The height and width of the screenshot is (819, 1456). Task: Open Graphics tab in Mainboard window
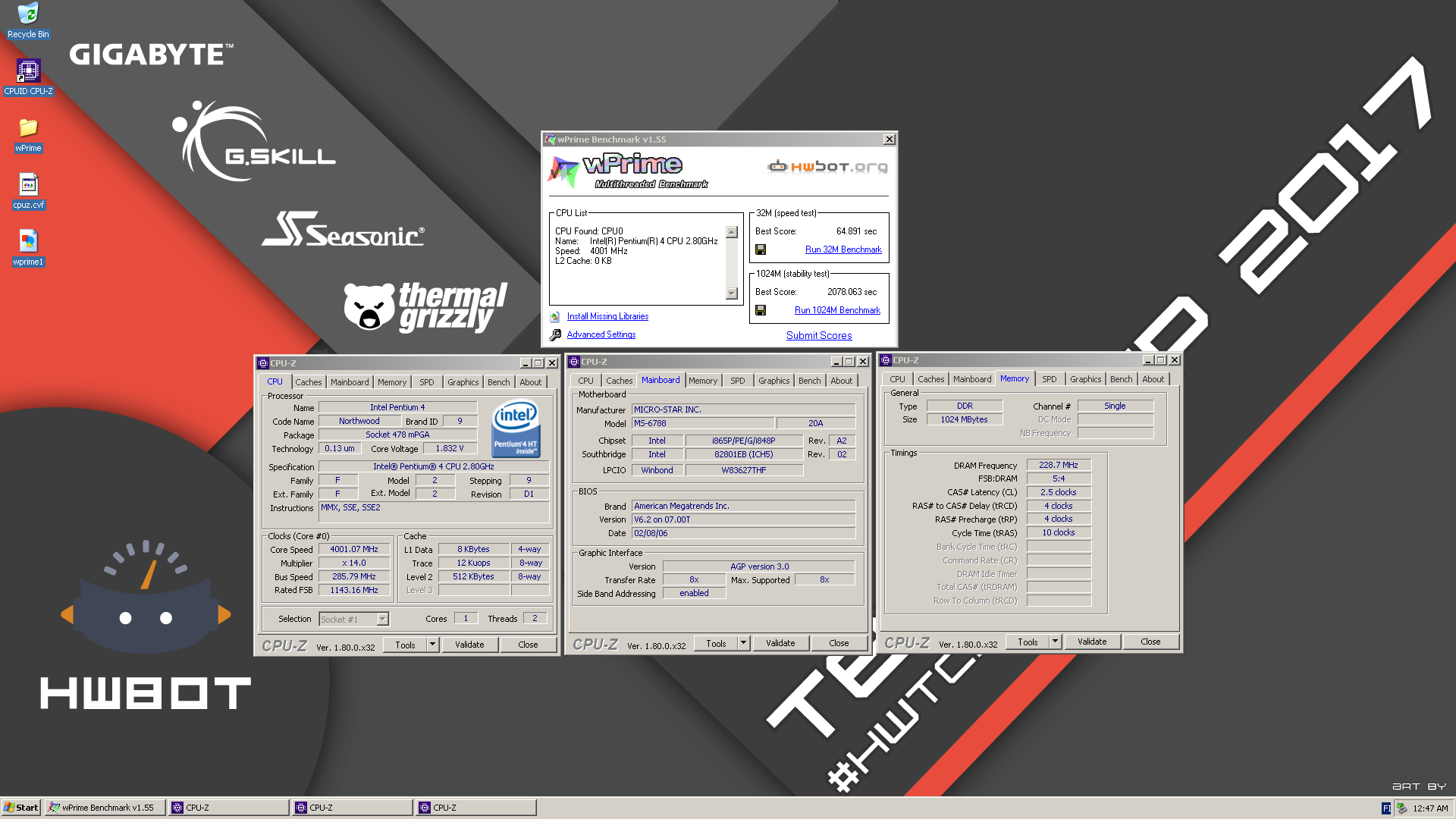774,381
